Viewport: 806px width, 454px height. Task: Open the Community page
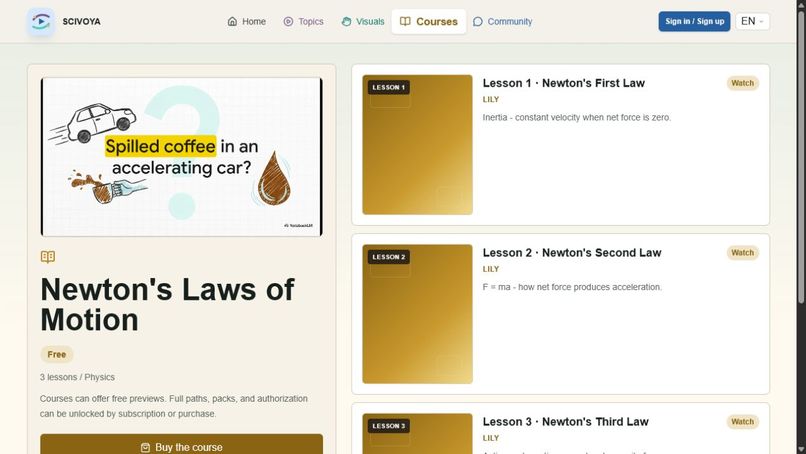[x=502, y=22]
